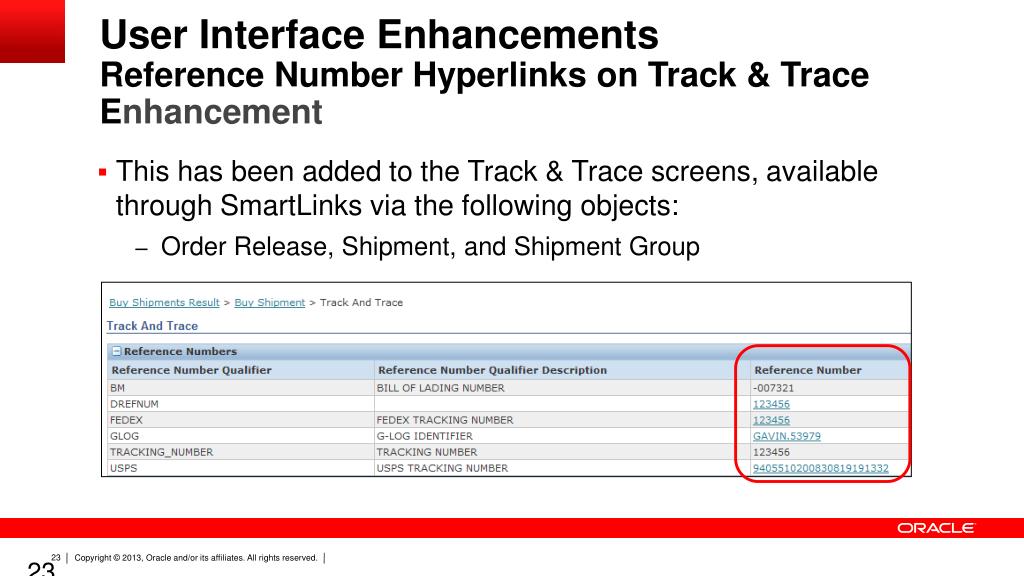Select the Reference Number Qualifier column header
1024x576 pixels.
tap(191, 370)
